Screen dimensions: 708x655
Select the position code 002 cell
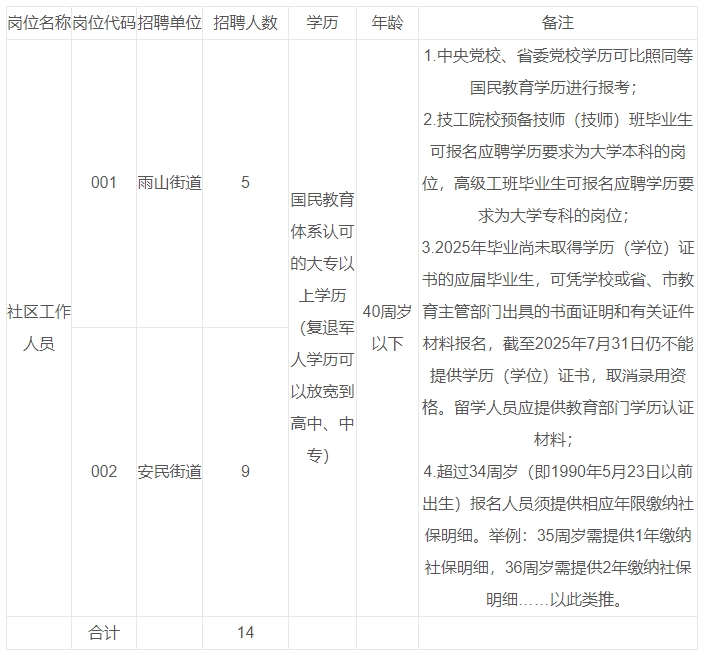(x=104, y=472)
